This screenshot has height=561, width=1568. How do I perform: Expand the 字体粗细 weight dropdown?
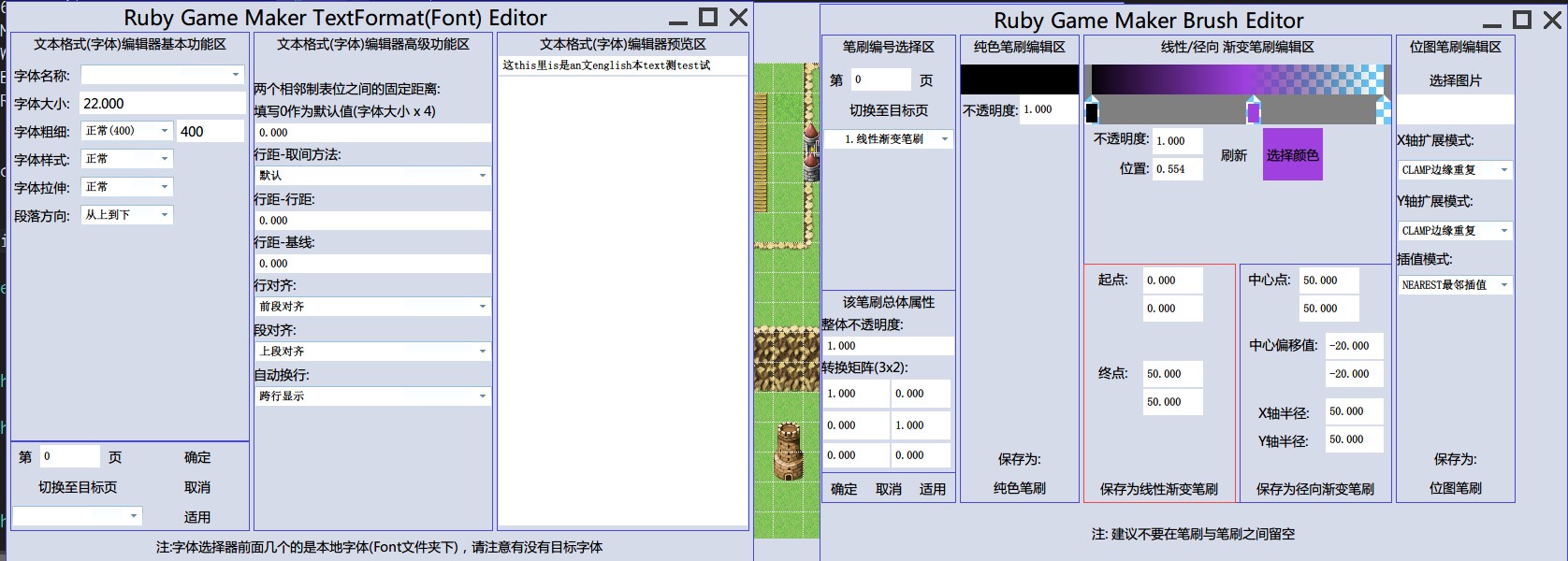[x=127, y=131]
